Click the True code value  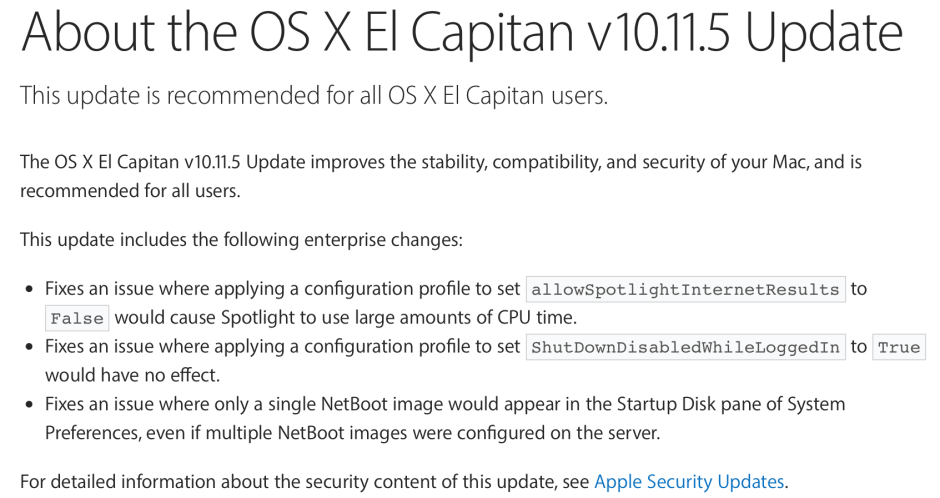pyautogui.click(x=899, y=347)
